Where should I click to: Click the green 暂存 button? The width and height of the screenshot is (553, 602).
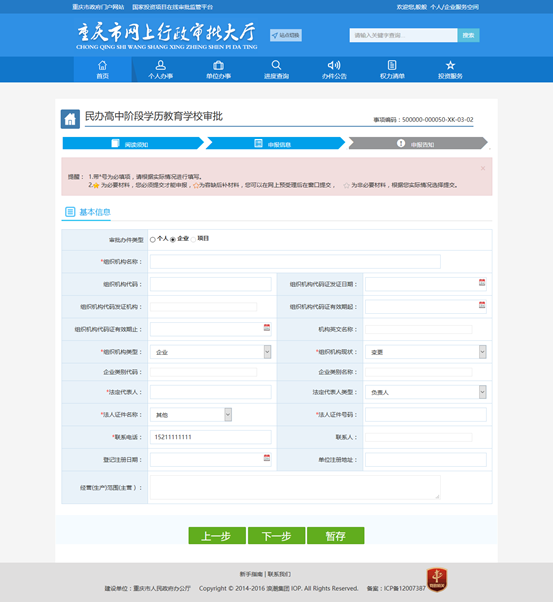336,536
